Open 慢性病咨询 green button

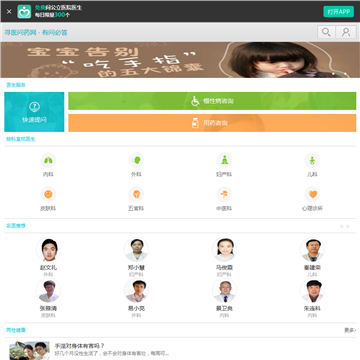(x=212, y=101)
